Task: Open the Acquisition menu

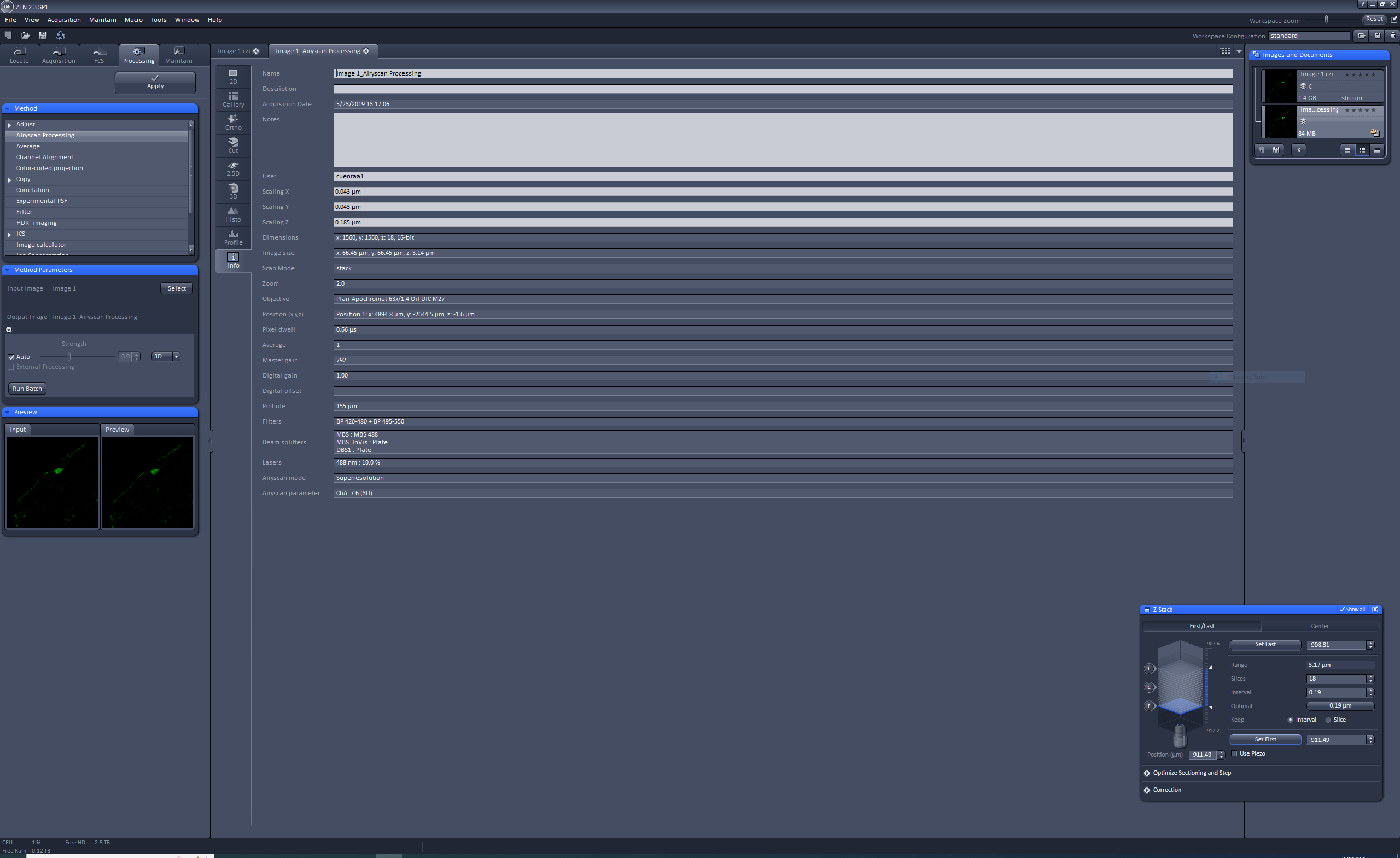Action: tap(63, 19)
